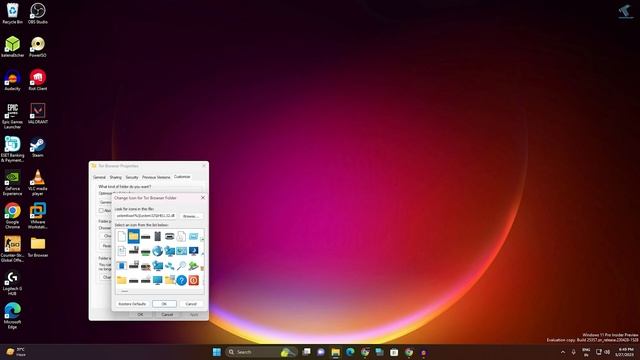Viewport: 640px width, 360px height.
Task: Select the Logitech G HUB desktop icon
Action: click(x=12, y=283)
